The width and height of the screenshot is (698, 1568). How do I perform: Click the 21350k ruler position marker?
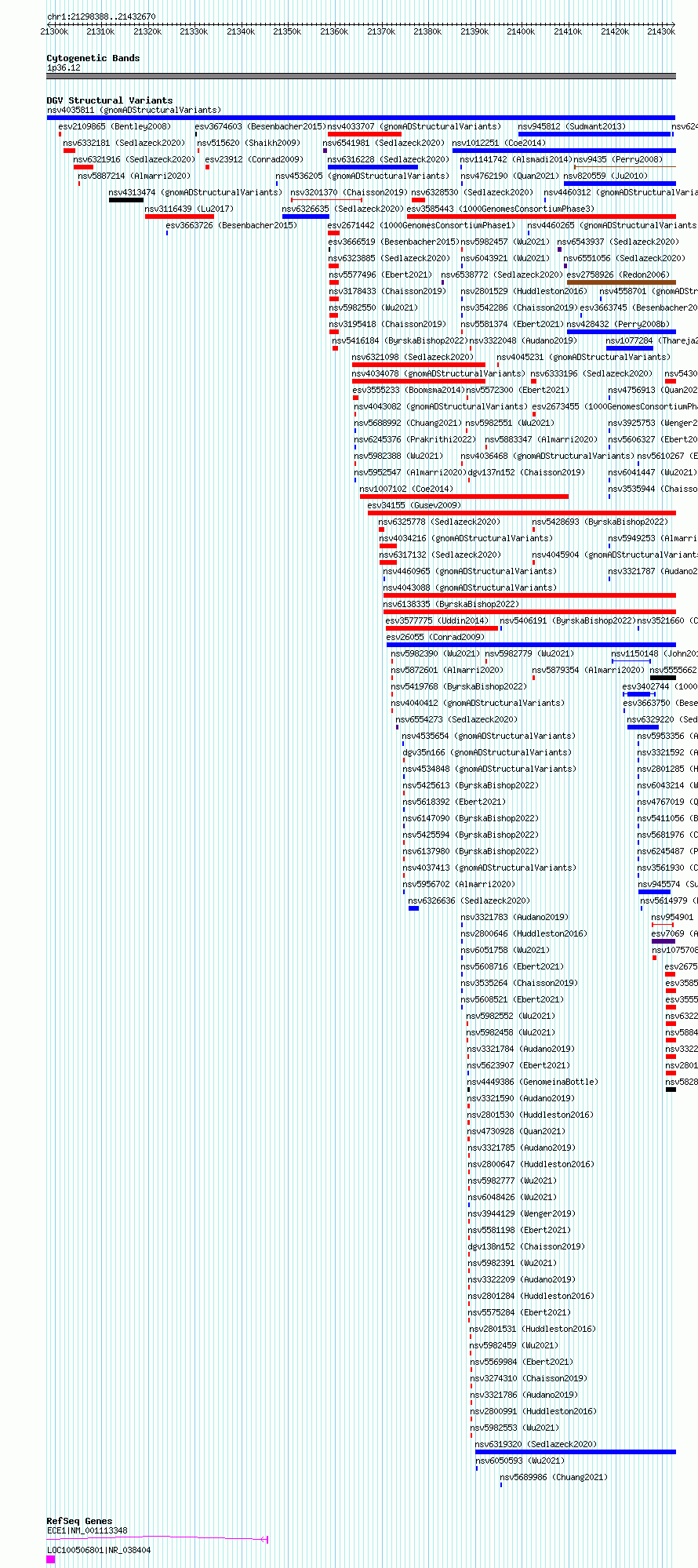pyautogui.click(x=287, y=31)
